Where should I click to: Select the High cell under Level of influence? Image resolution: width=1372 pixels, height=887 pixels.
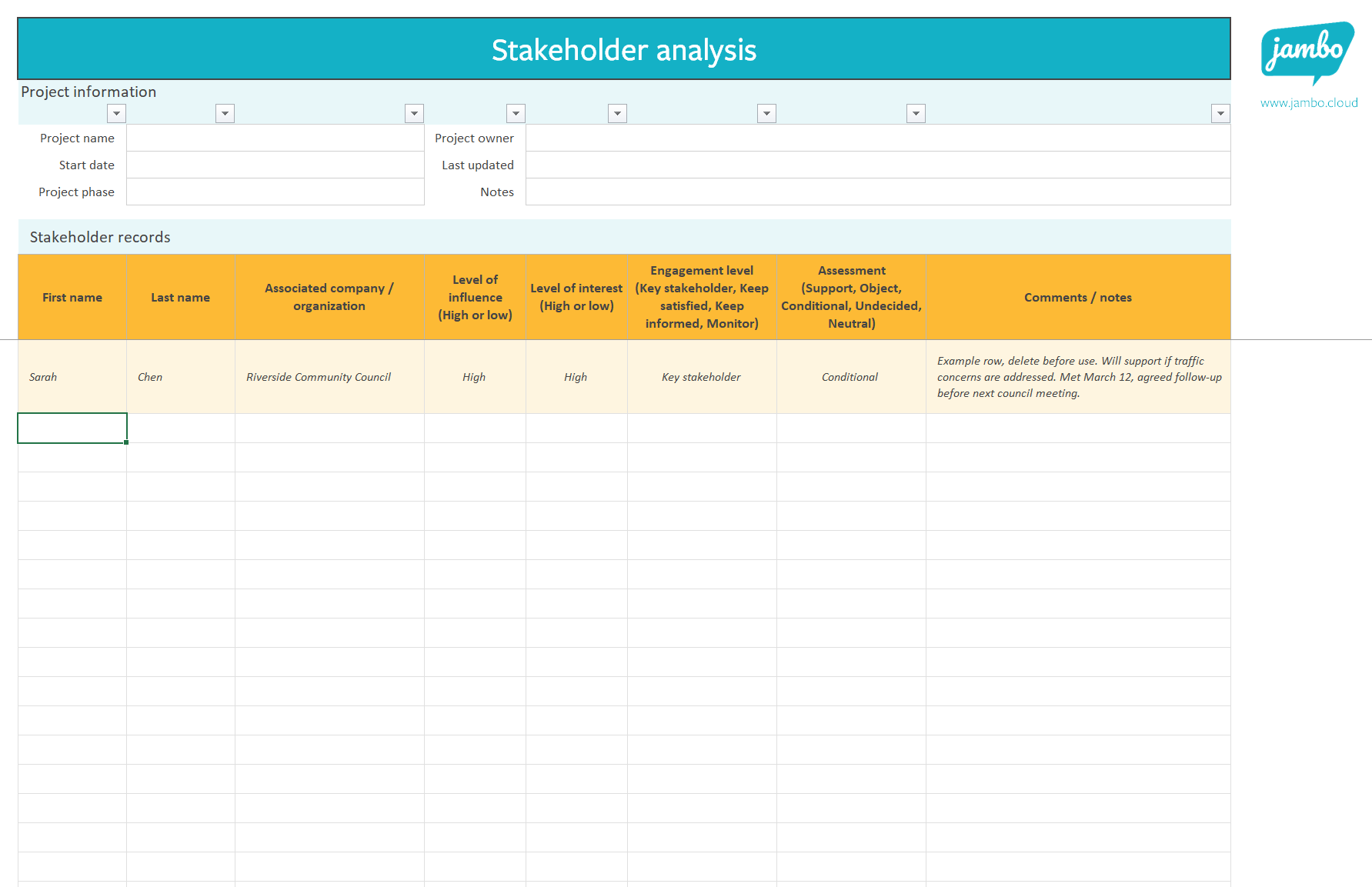click(476, 377)
